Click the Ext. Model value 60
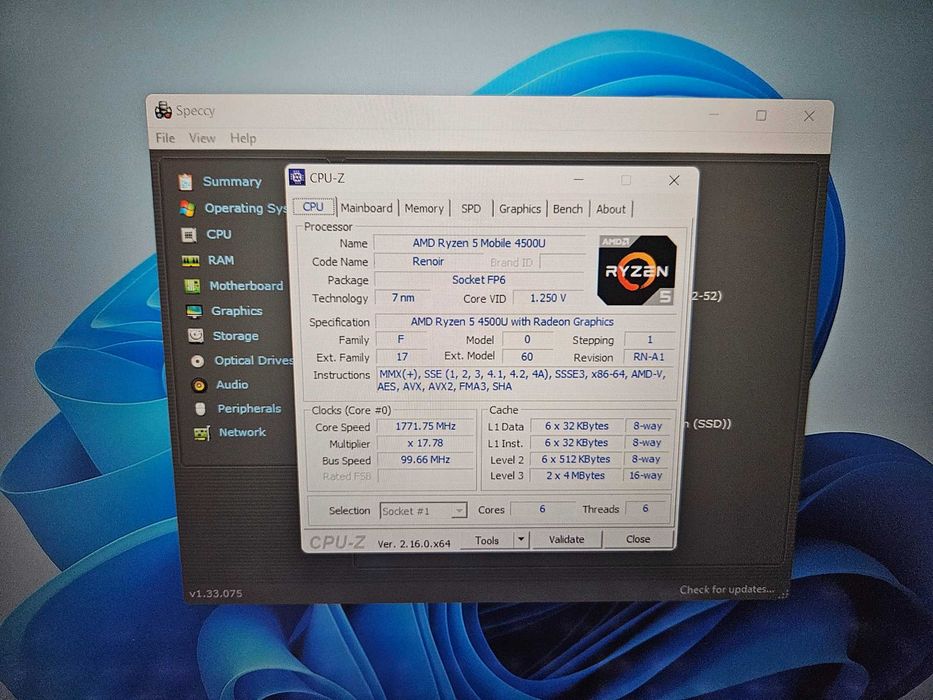Viewport: 933px width, 700px height. (527, 357)
